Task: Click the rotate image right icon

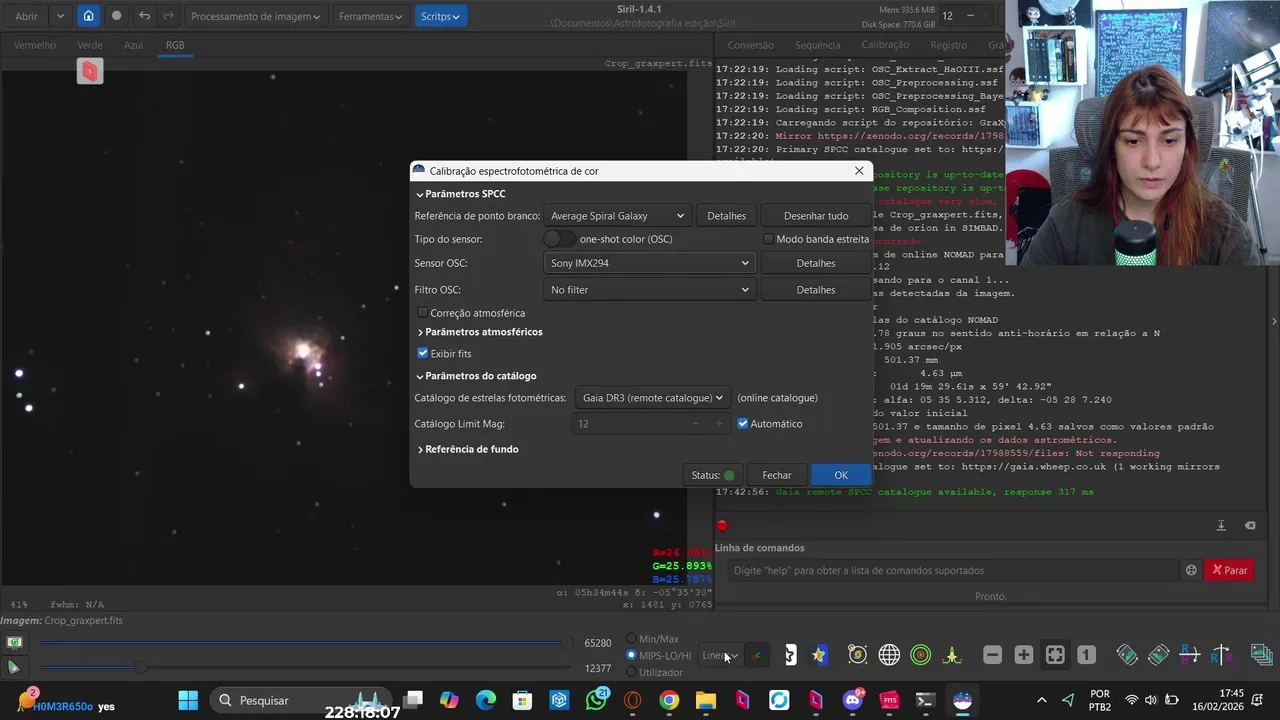Action: click(x=1158, y=655)
